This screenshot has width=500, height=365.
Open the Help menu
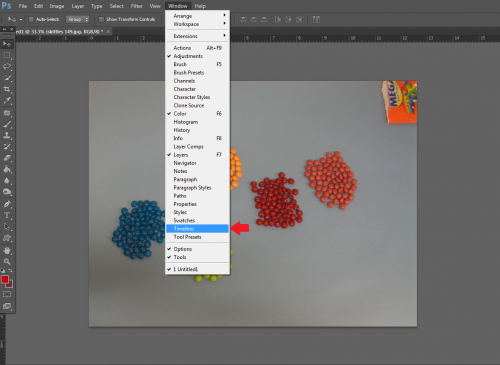[x=200, y=6]
